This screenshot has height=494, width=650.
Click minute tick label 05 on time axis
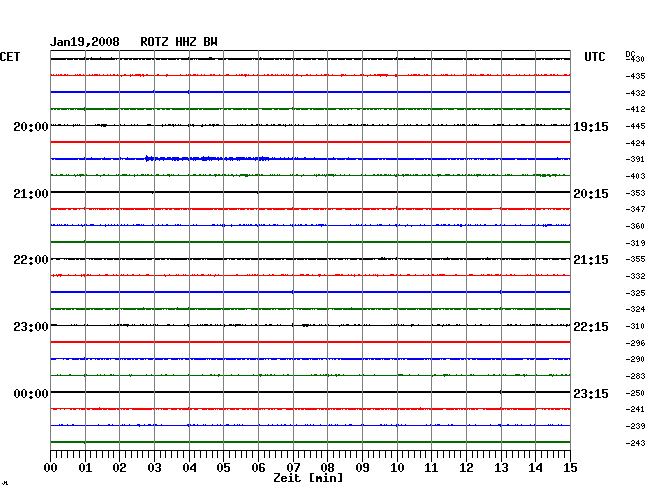(x=223, y=468)
